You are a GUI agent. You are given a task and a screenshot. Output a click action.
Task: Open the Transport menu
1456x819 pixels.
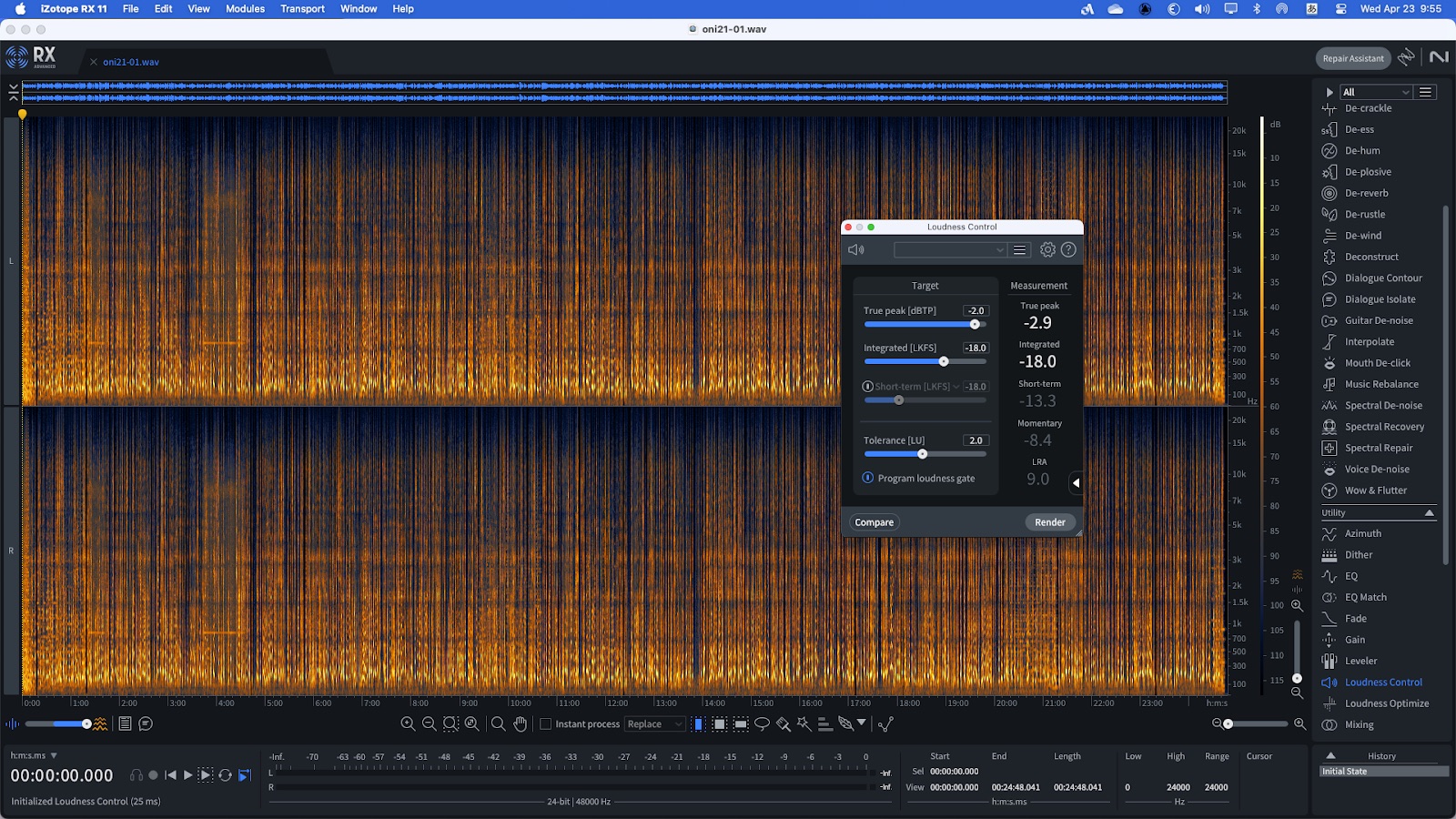302,9
